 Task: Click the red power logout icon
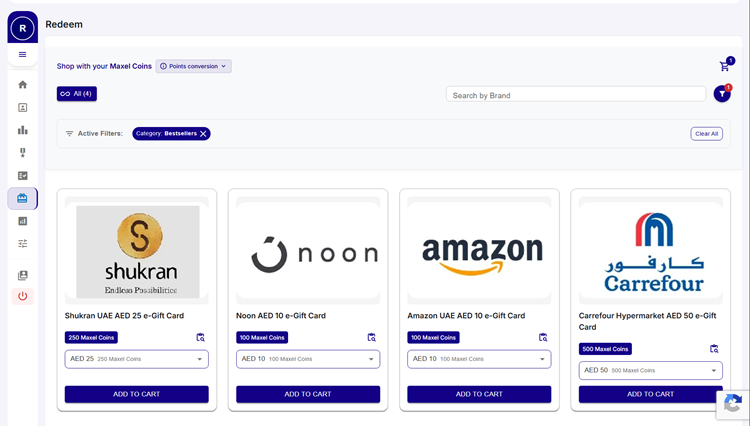click(22, 296)
